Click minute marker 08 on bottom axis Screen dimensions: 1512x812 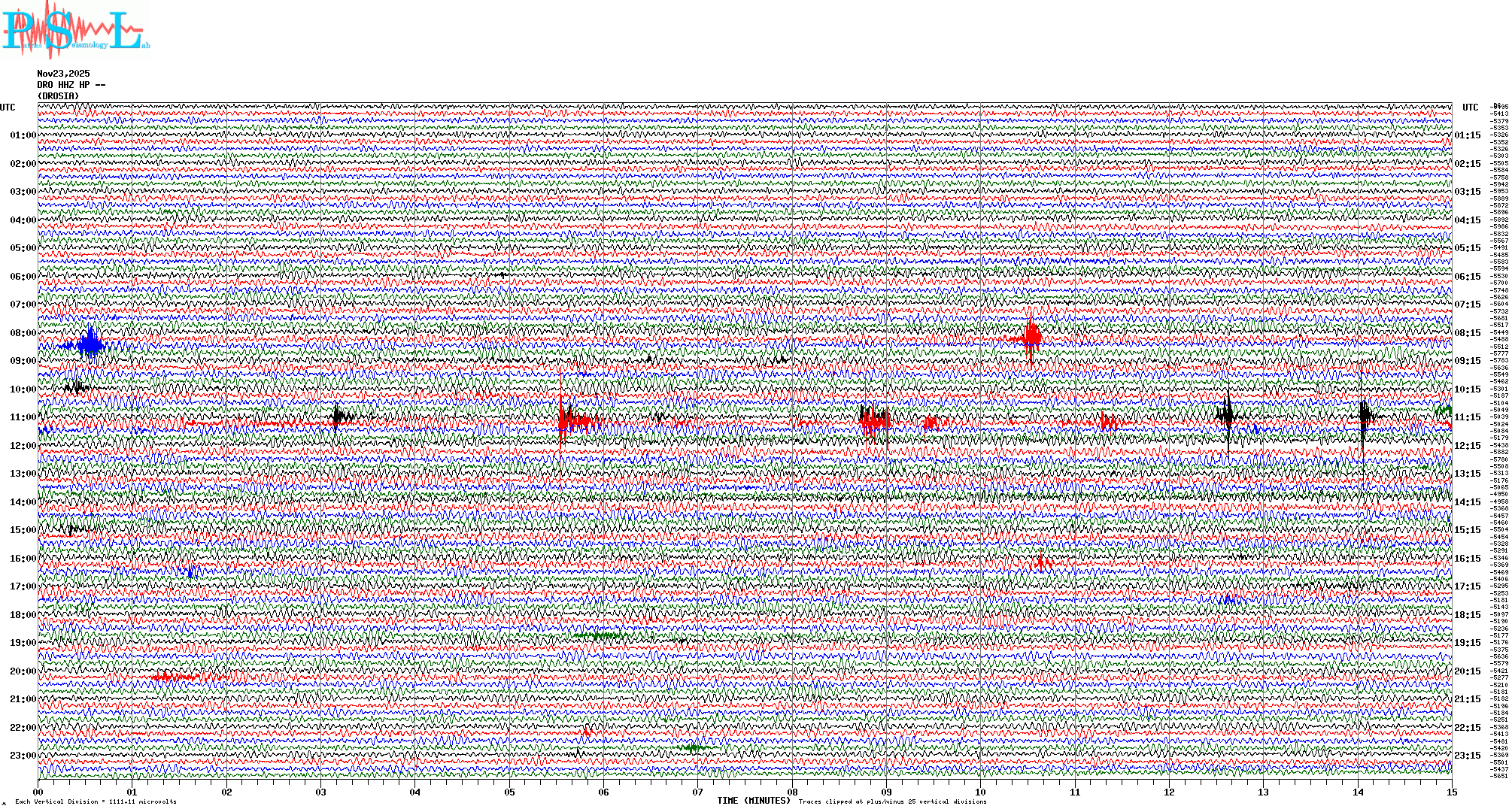point(792,792)
